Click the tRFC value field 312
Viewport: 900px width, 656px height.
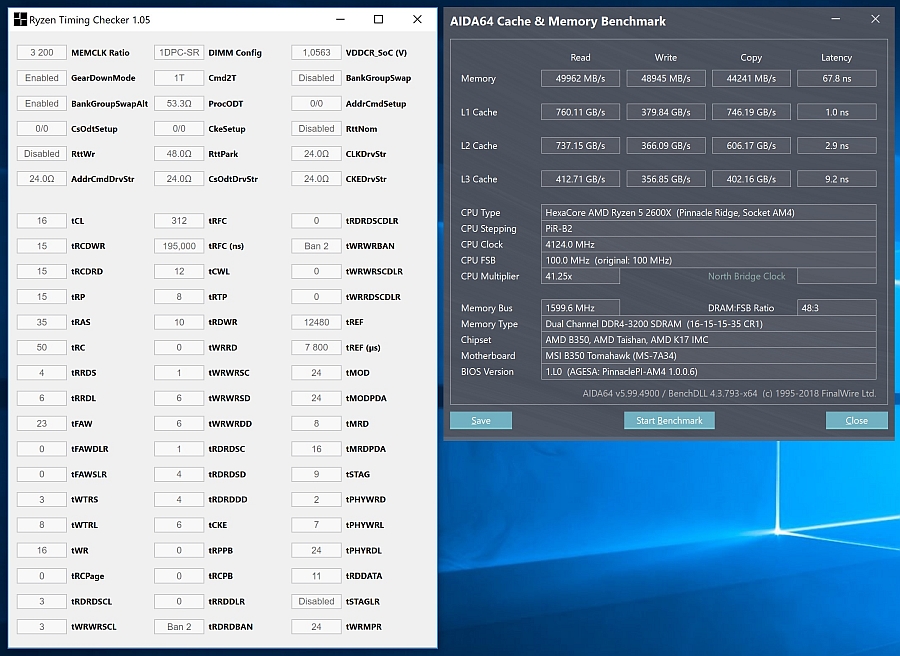[x=179, y=221]
